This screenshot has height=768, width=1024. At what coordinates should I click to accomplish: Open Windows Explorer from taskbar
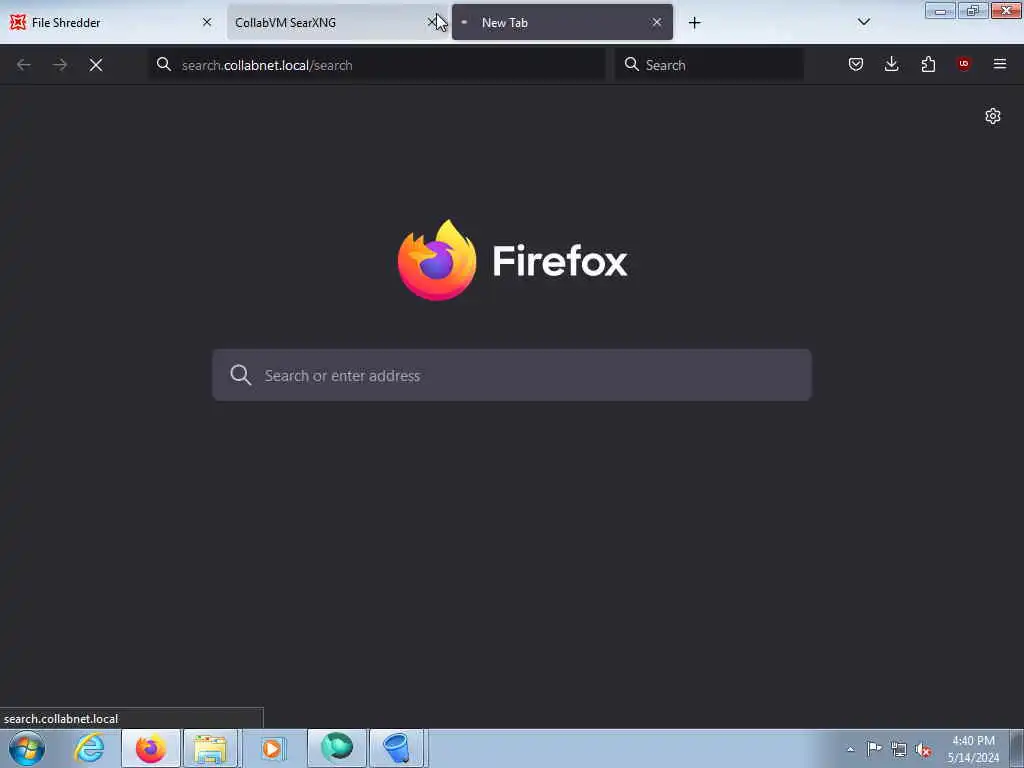(210, 748)
